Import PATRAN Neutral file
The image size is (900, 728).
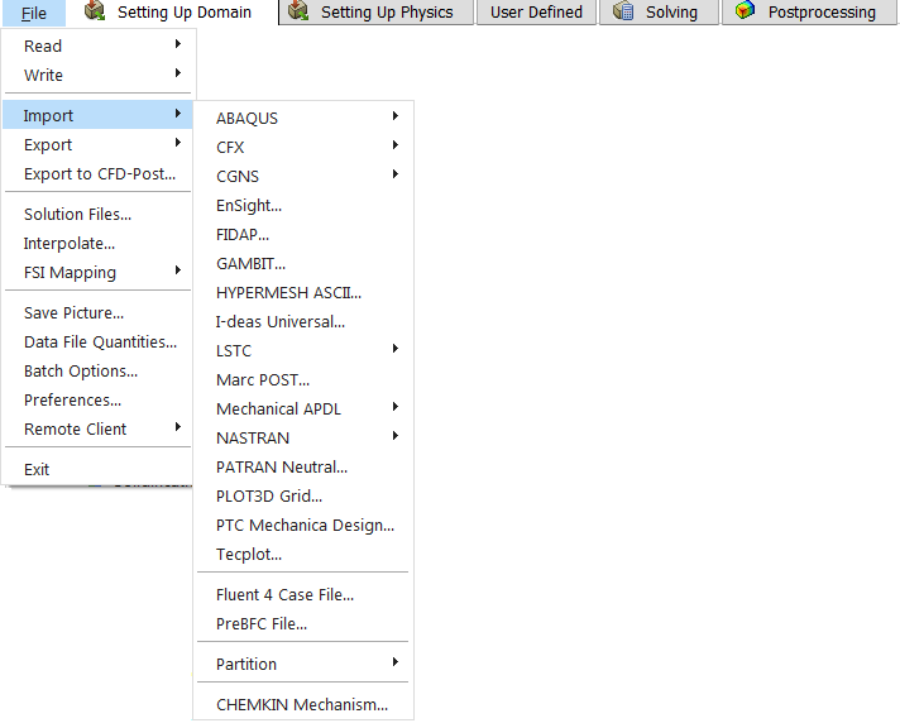point(303,467)
